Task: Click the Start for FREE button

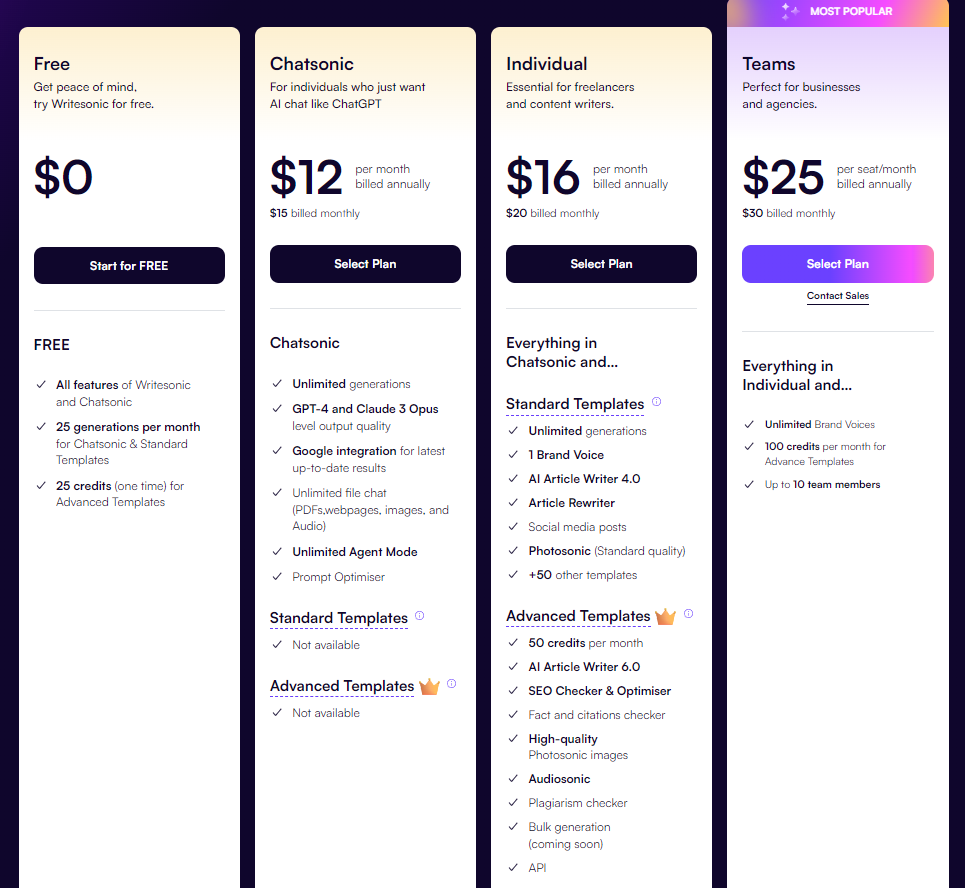Action: pyautogui.click(x=129, y=265)
